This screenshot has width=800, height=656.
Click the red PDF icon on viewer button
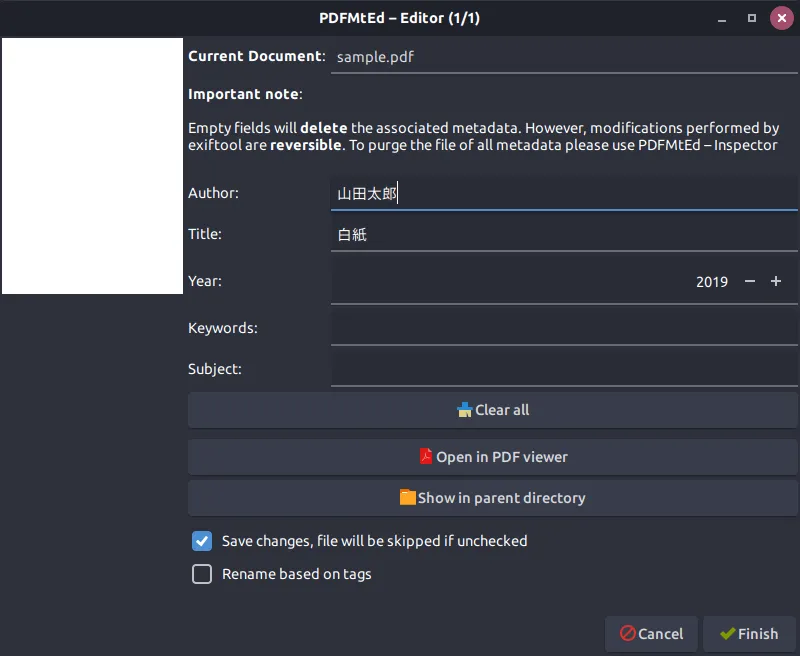pyautogui.click(x=426, y=456)
